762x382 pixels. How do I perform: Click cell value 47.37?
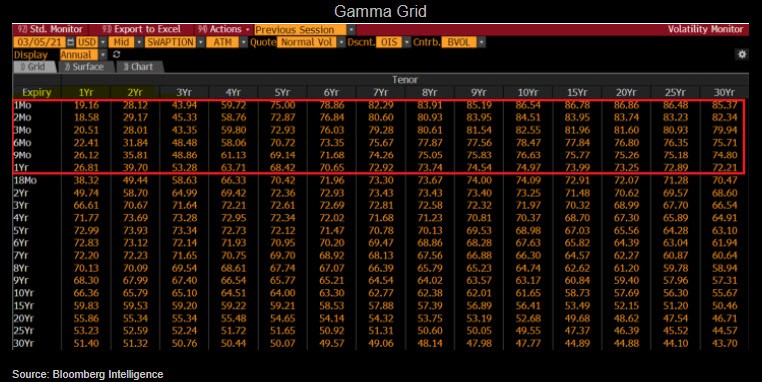click(x=577, y=331)
